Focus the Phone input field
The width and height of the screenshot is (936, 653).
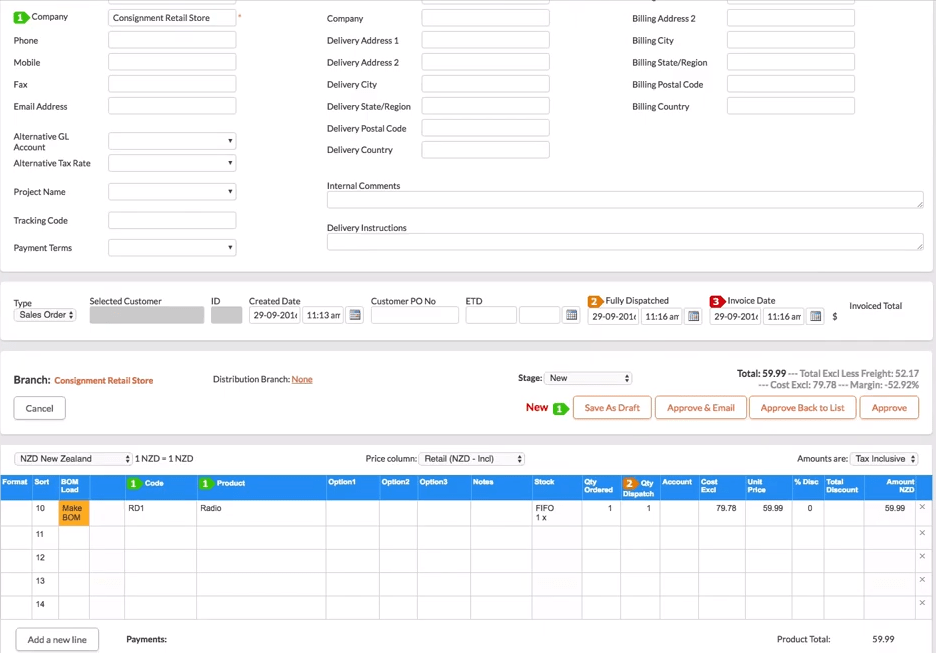[x=172, y=40]
